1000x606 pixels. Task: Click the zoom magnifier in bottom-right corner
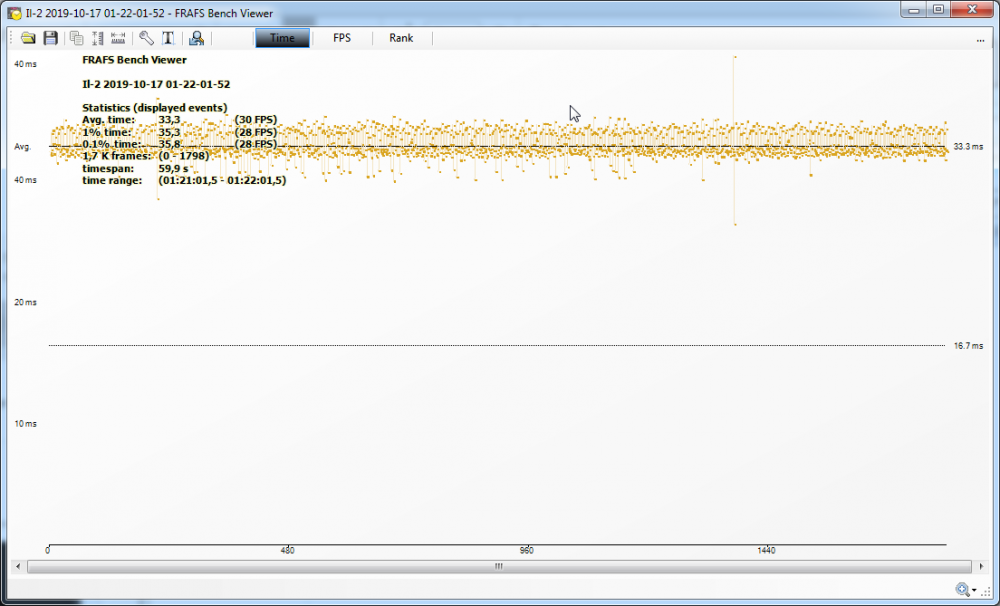tap(962, 591)
